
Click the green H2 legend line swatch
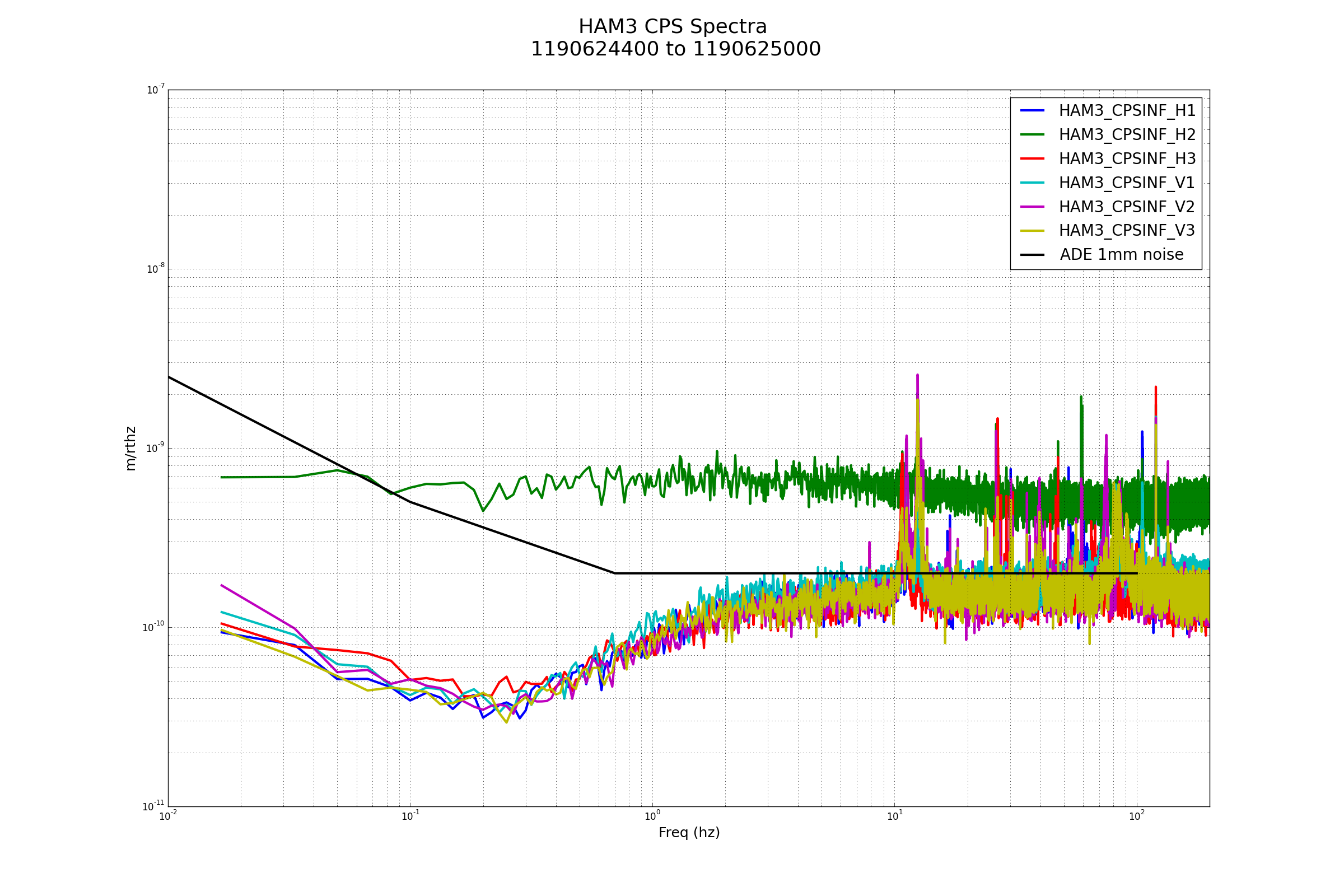click(1033, 134)
